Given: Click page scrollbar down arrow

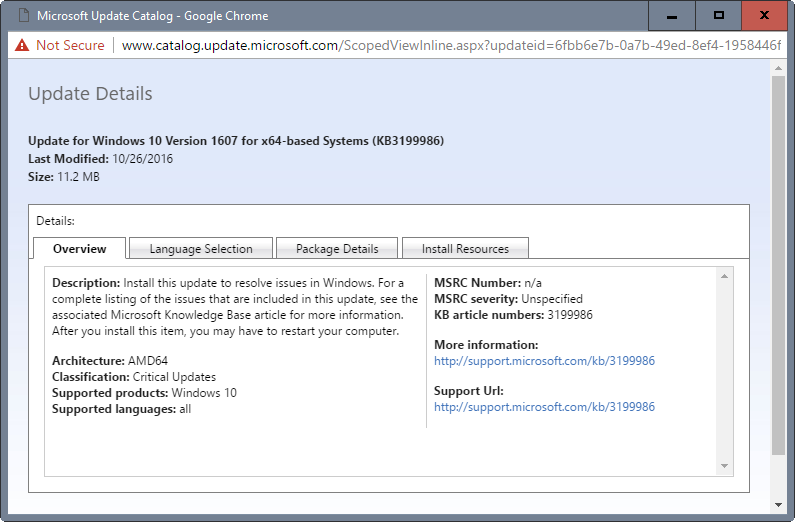Looking at the screenshot, I should 778,505.
